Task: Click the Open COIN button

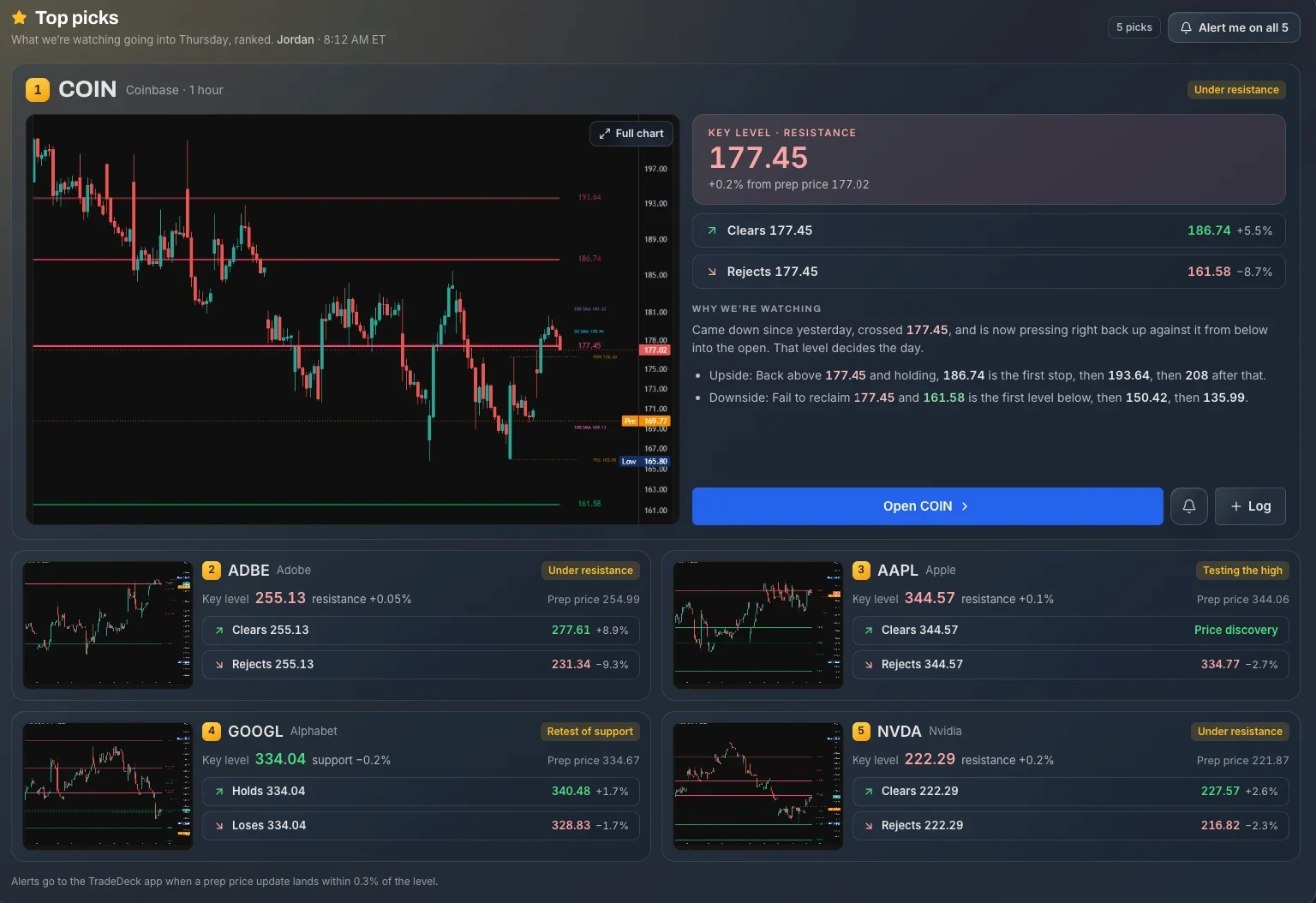Action: pos(927,506)
